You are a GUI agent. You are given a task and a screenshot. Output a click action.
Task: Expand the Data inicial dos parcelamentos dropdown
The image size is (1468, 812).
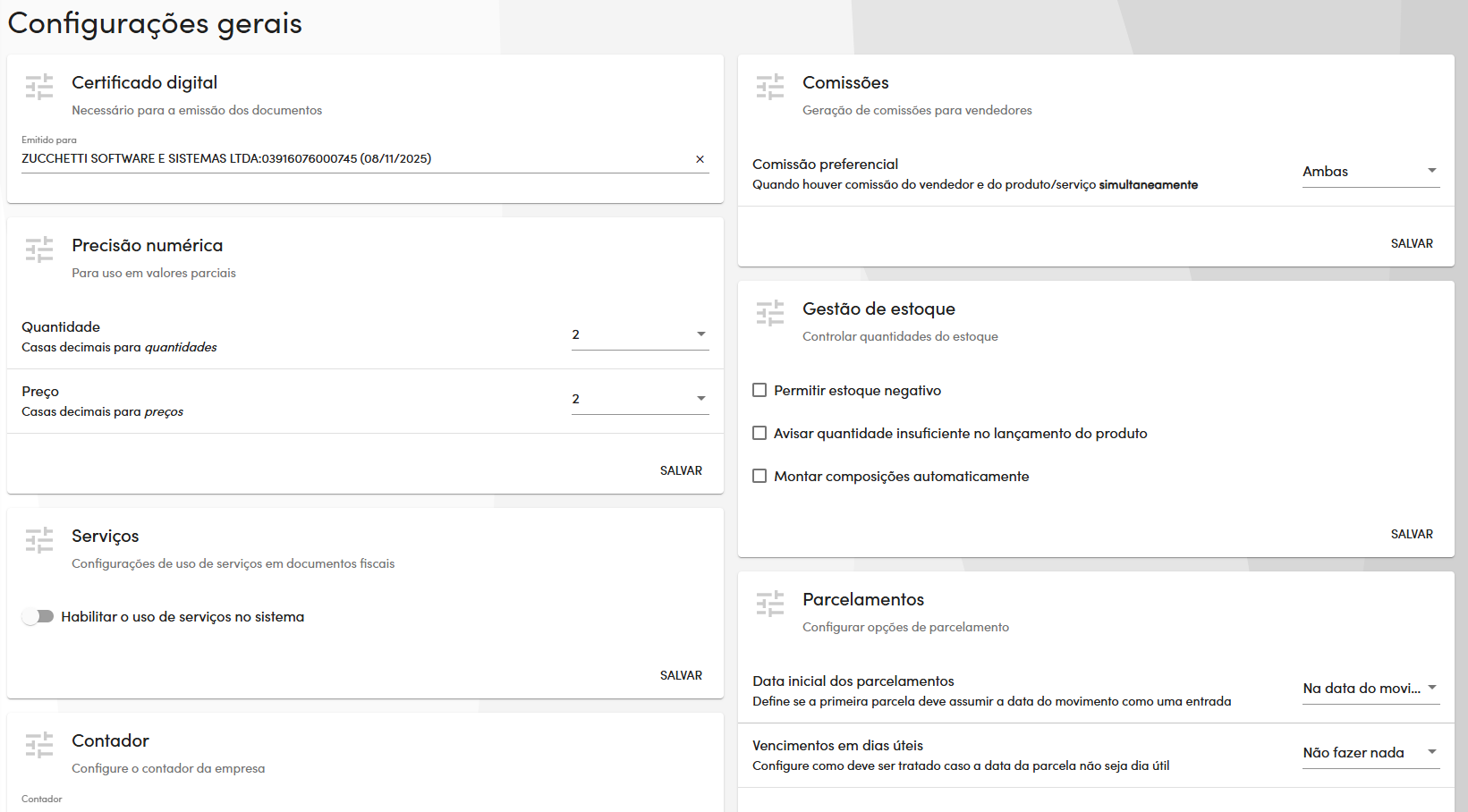[x=1370, y=689]
